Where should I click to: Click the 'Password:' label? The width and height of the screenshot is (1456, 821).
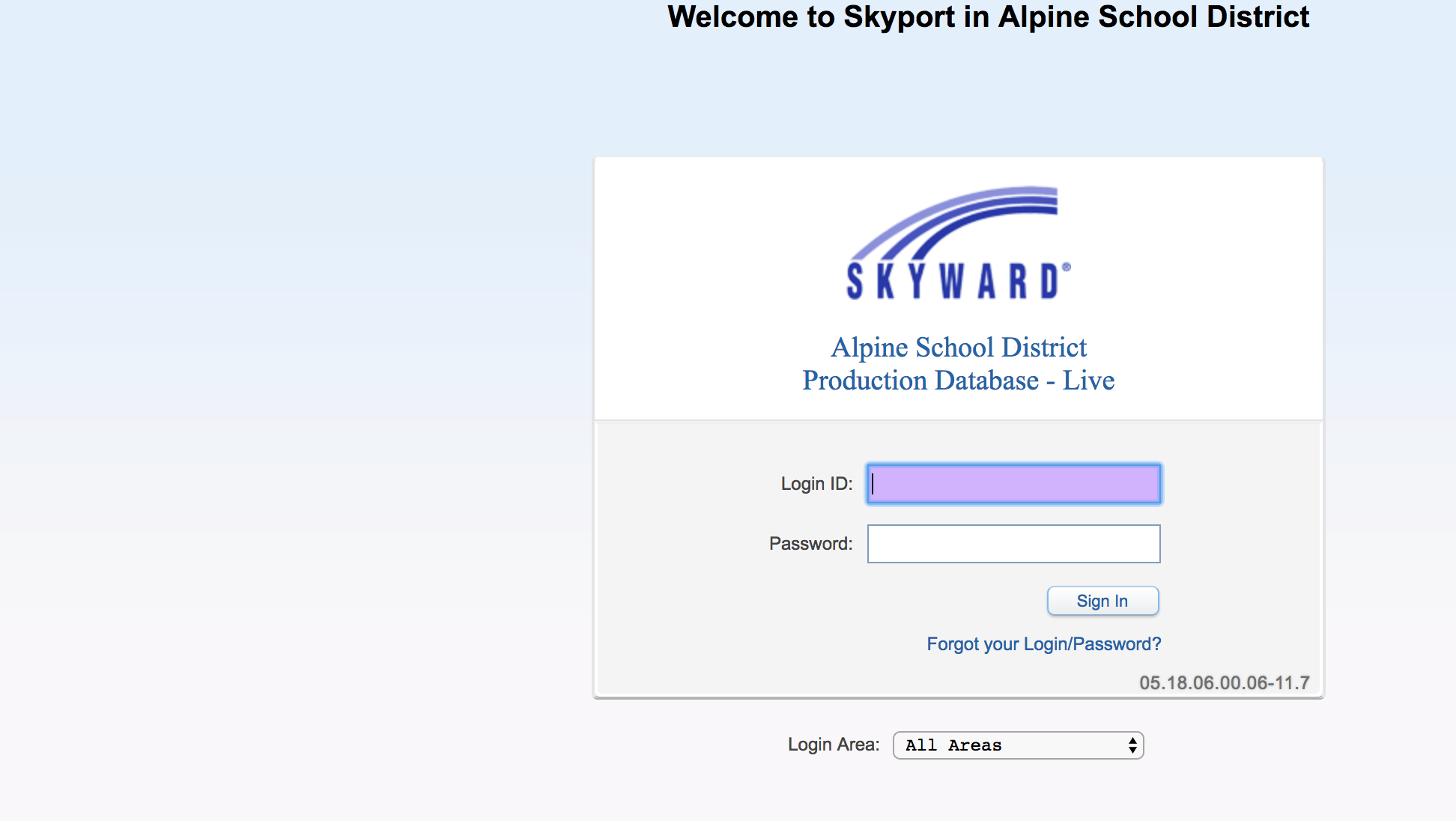click(x=810, y=544)
